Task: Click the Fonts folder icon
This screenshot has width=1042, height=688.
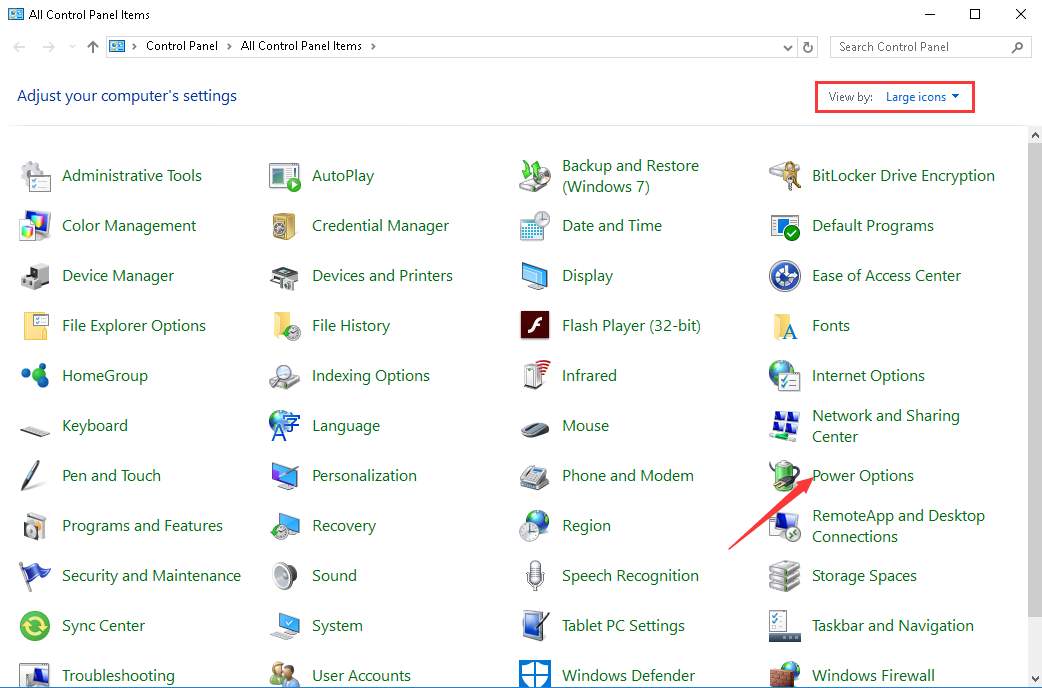Action: pyautogui.click(x=785, y=326)
